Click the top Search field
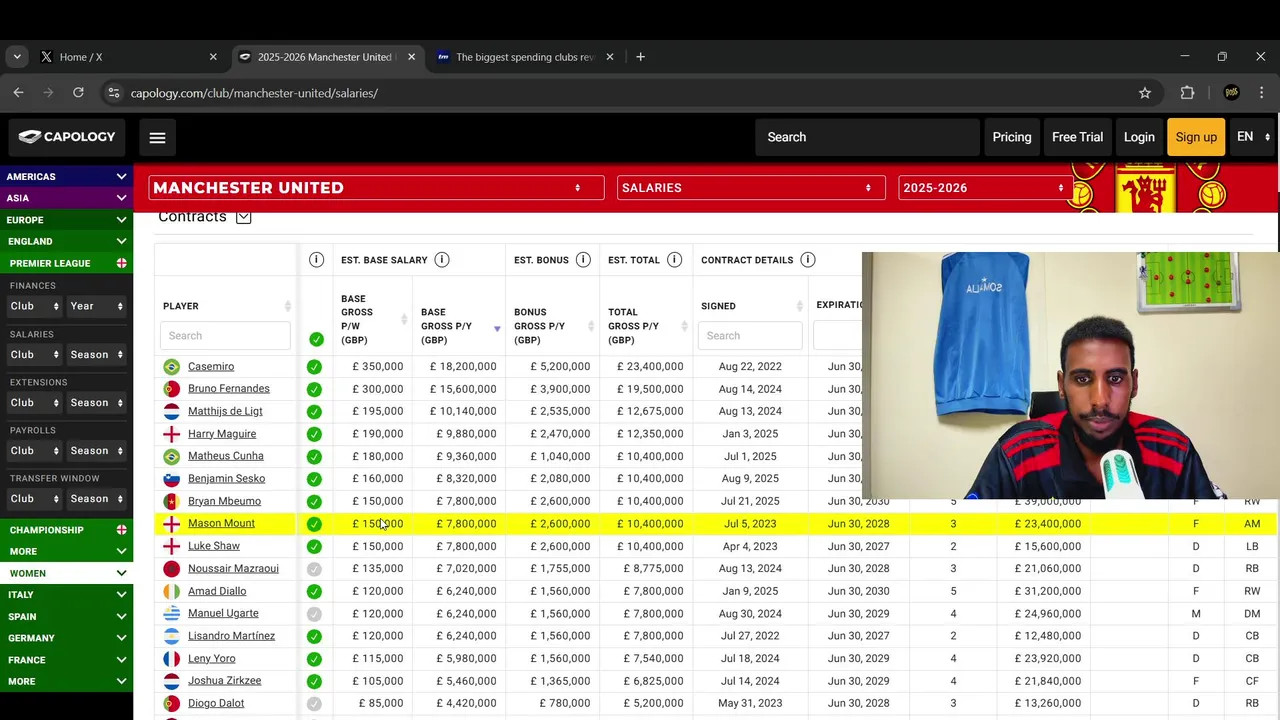The image size is (1280, 720). point(867,137)
